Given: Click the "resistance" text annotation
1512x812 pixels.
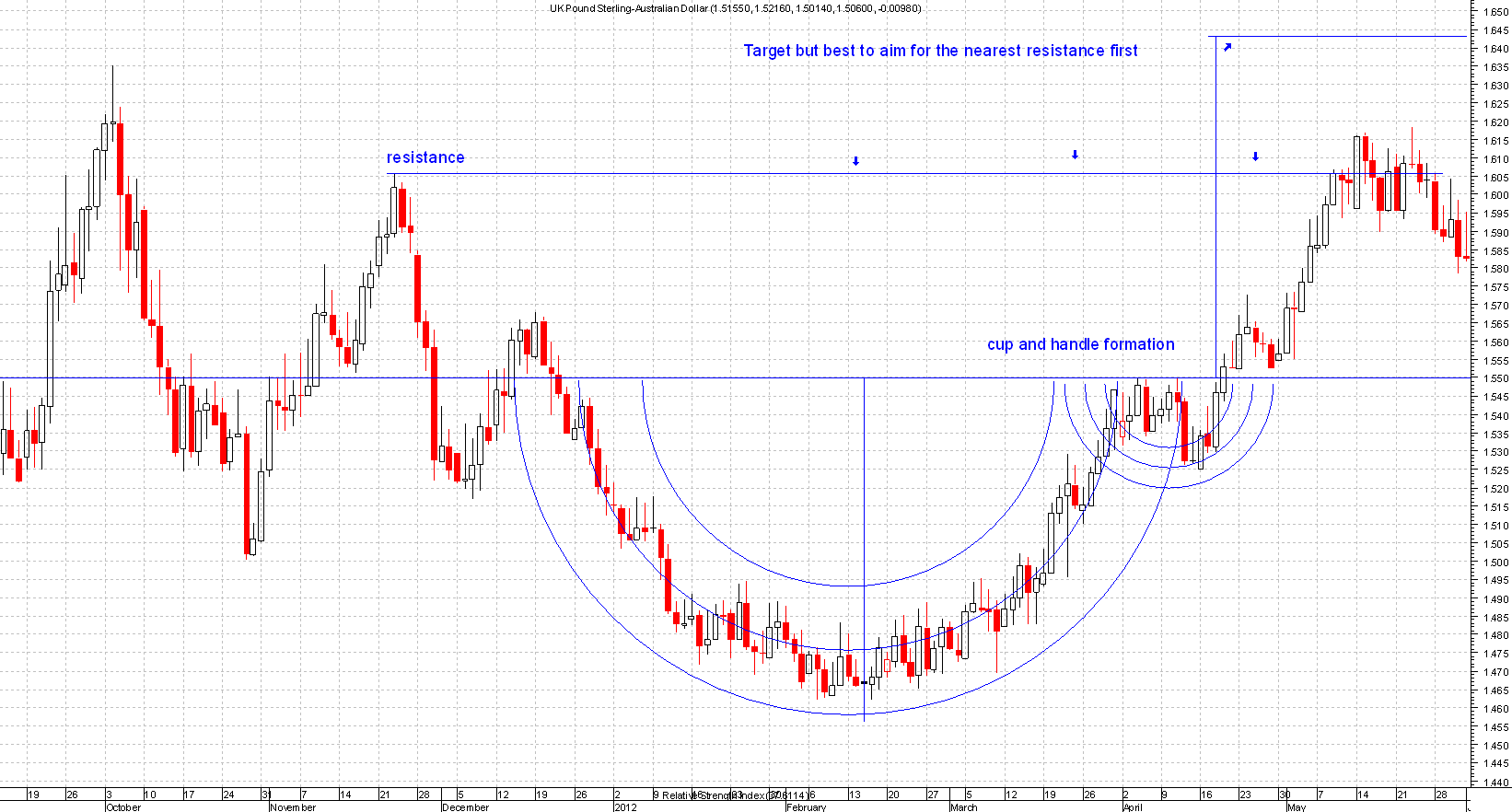Looking at the screenshot, I should coord(425,157).
